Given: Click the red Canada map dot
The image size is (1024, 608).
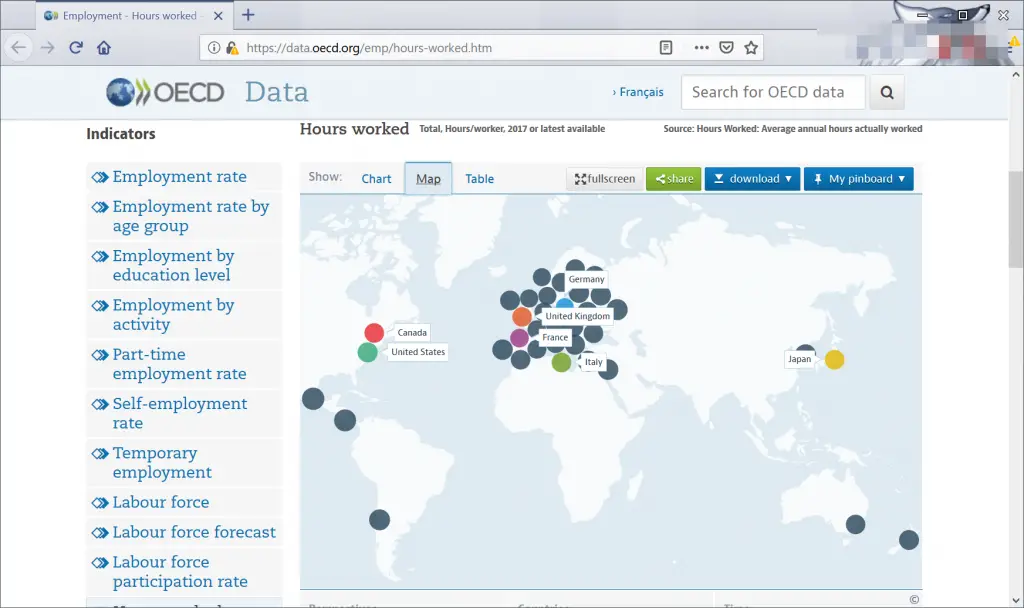Looking at the screenshot, I should (x=374, y=333).
